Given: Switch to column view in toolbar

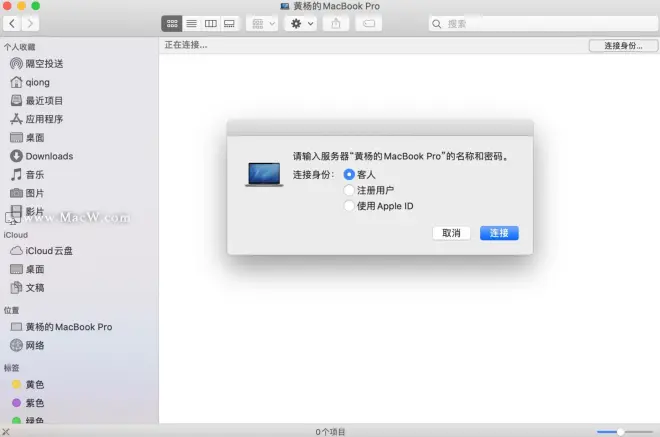Looking at the screenshot, I should (210, 24).
